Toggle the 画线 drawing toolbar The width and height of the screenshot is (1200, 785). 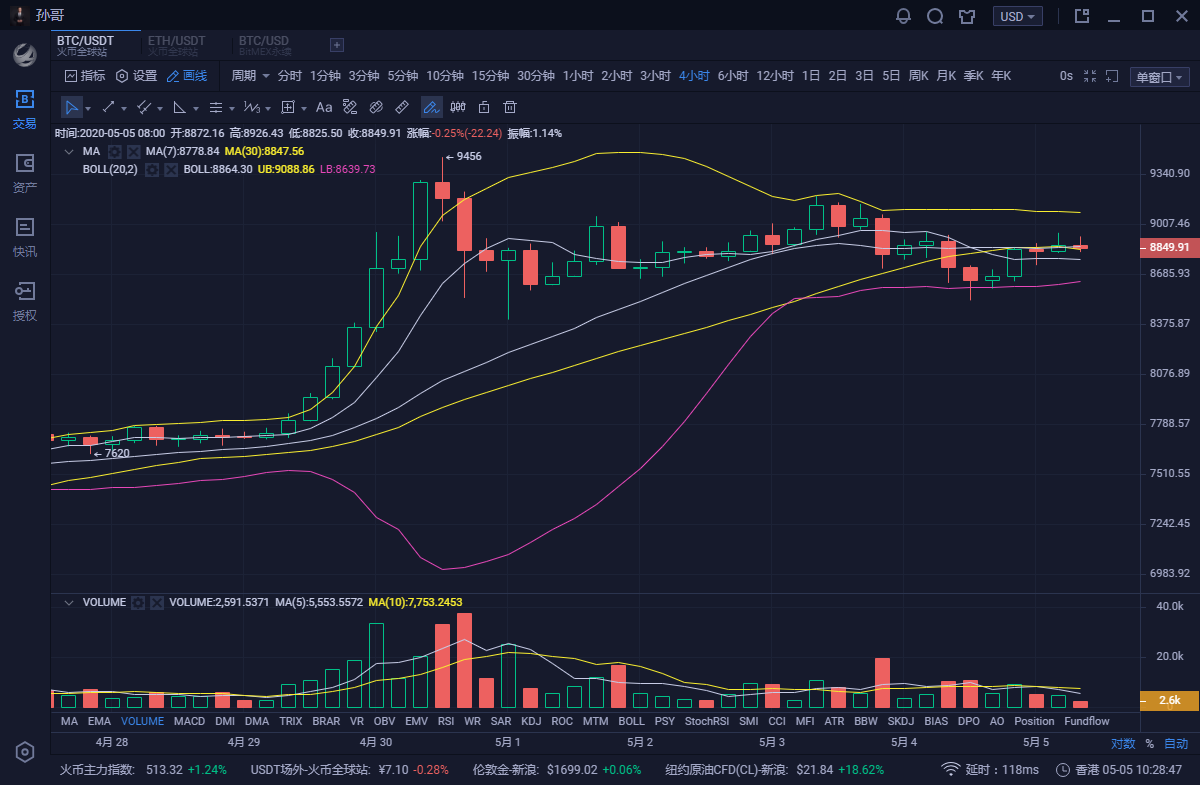[187, 76]
